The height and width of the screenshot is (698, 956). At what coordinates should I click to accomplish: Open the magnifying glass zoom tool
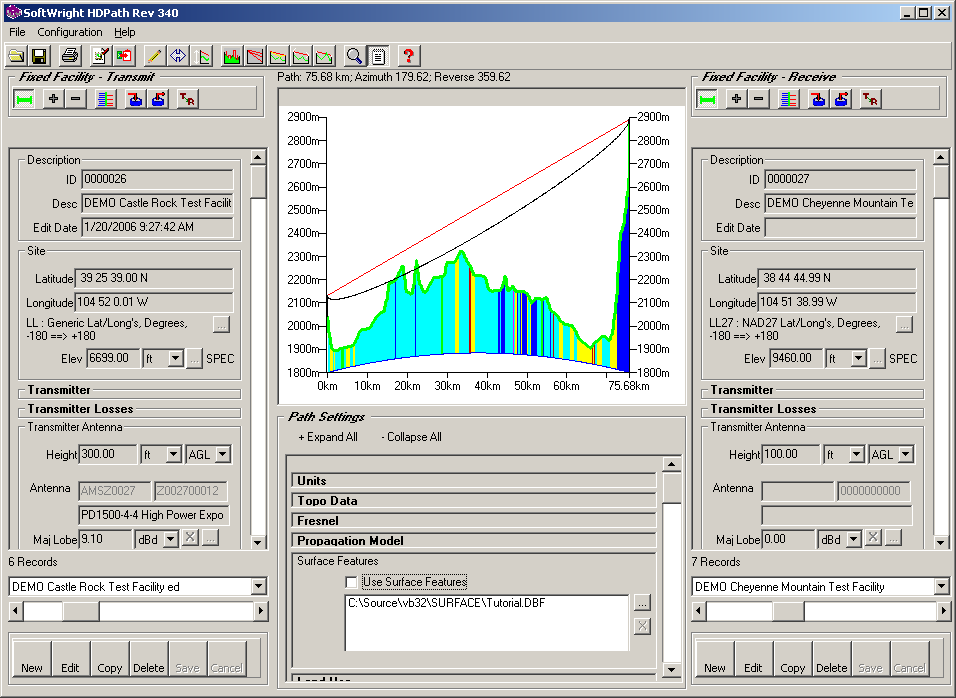tap(354, 56)
